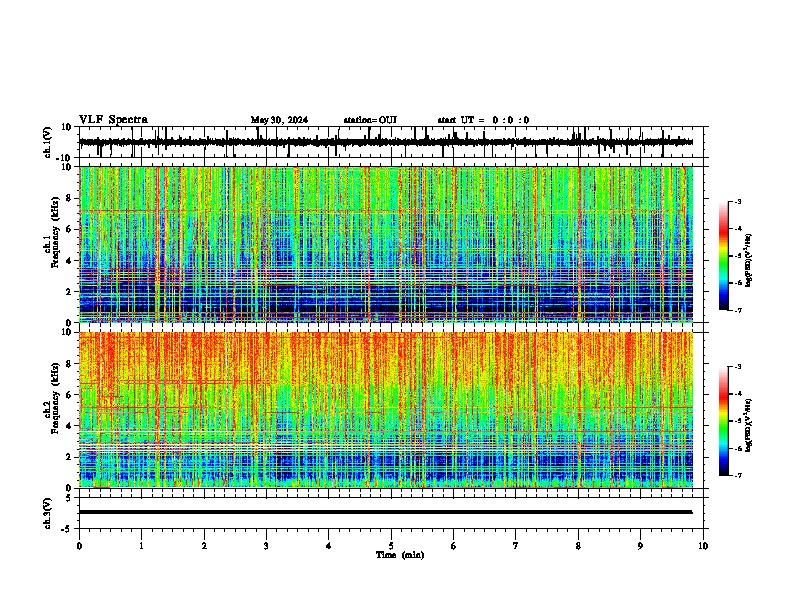Click the "VLF Spectra" plot title

tap(113, 120)
